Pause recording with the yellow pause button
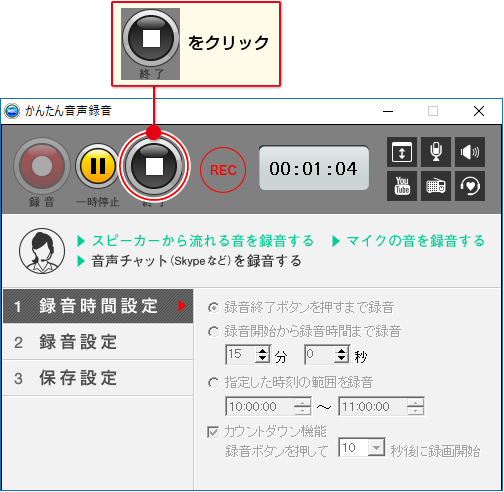504x492 pixels. (x=98, y=166)
